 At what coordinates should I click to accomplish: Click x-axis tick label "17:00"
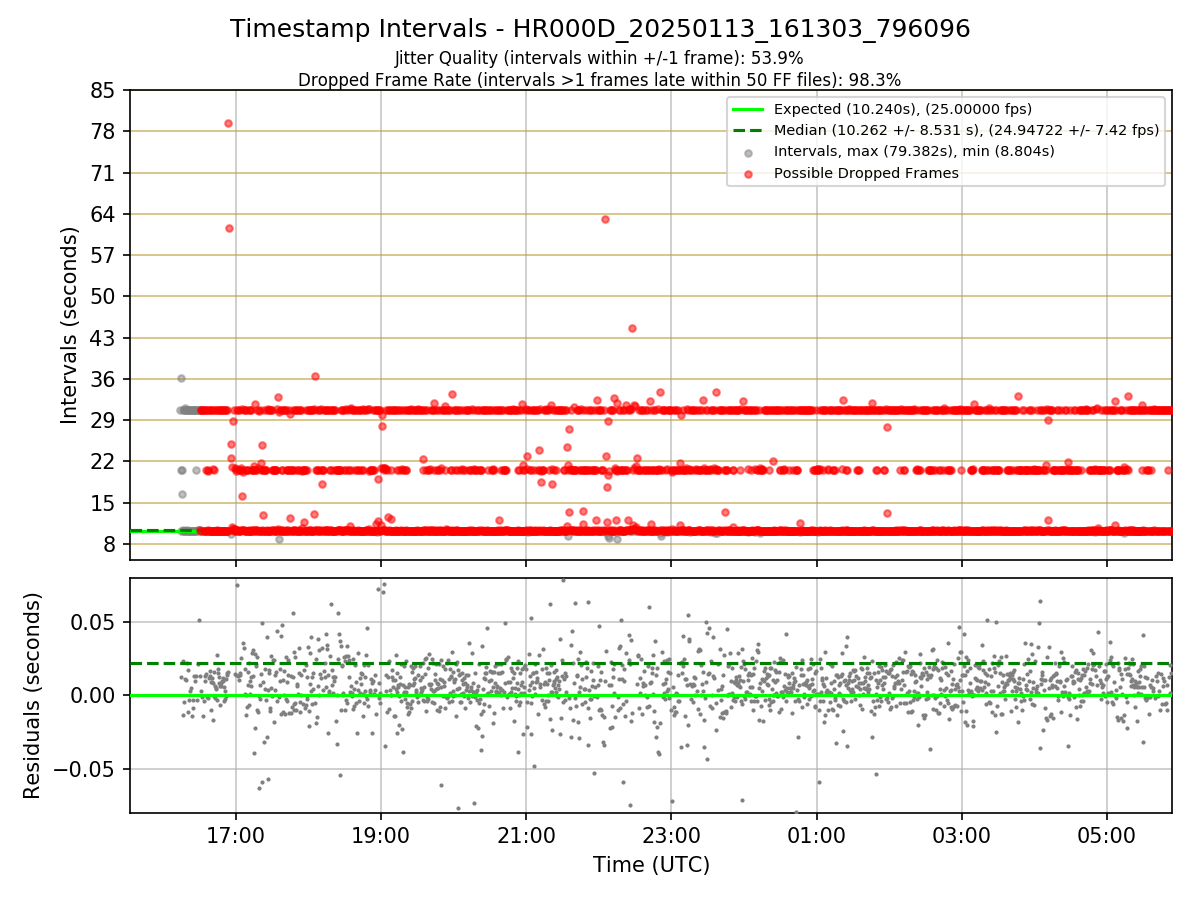point(235,835)
